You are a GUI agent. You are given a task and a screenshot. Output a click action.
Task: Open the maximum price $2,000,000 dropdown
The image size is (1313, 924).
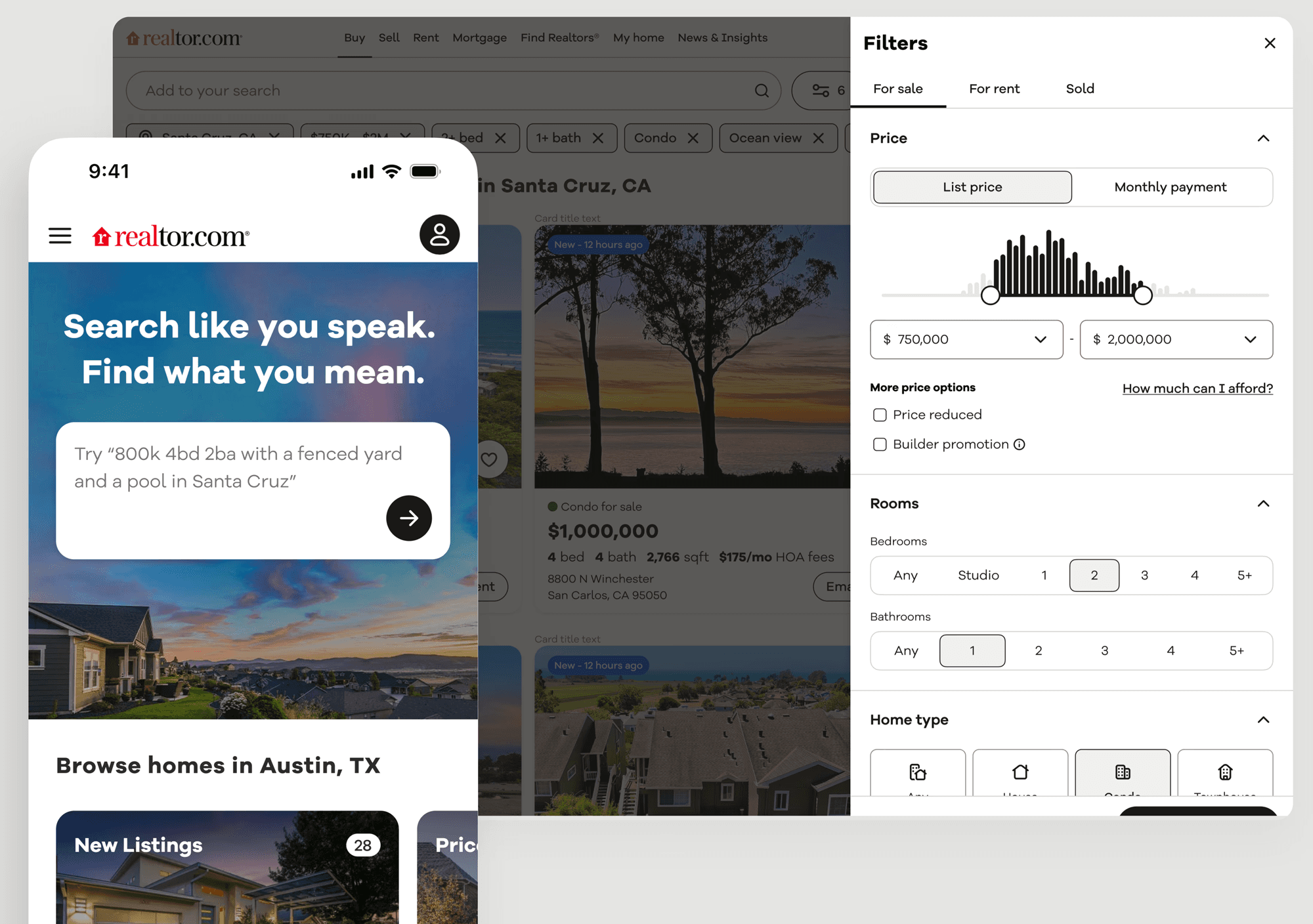tap(1176, 339)
